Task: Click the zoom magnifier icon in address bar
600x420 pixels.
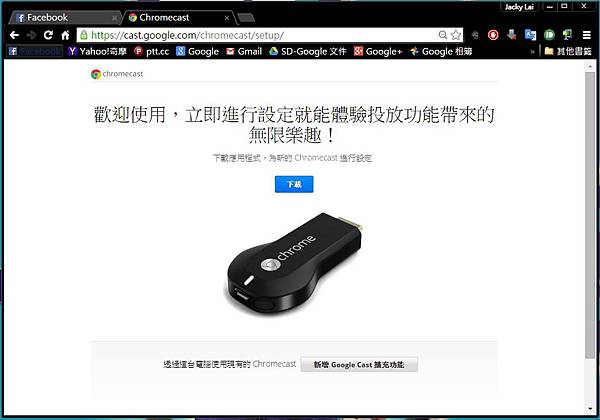Action: (x=443, y=35)
